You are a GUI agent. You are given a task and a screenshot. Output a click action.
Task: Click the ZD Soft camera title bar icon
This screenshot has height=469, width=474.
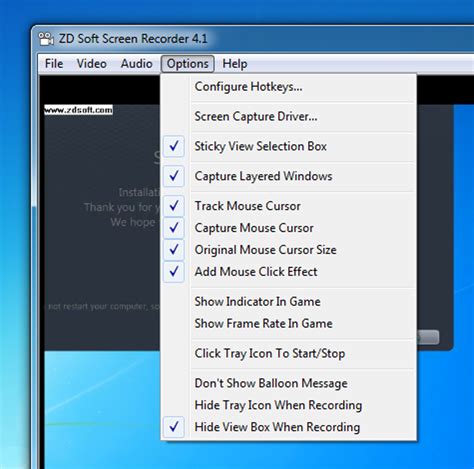point(46,39)
